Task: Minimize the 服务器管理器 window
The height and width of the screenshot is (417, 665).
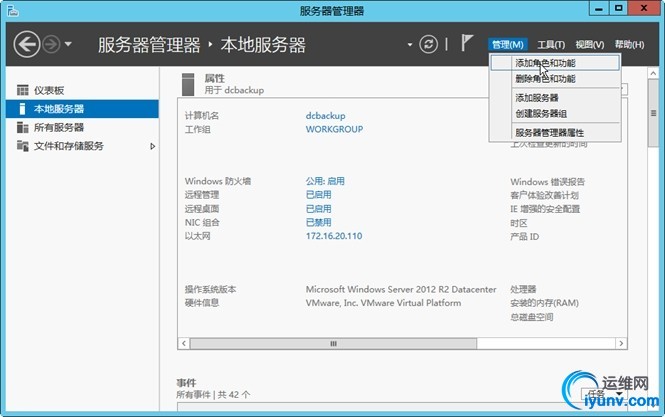Action: (x=599, y=8)
